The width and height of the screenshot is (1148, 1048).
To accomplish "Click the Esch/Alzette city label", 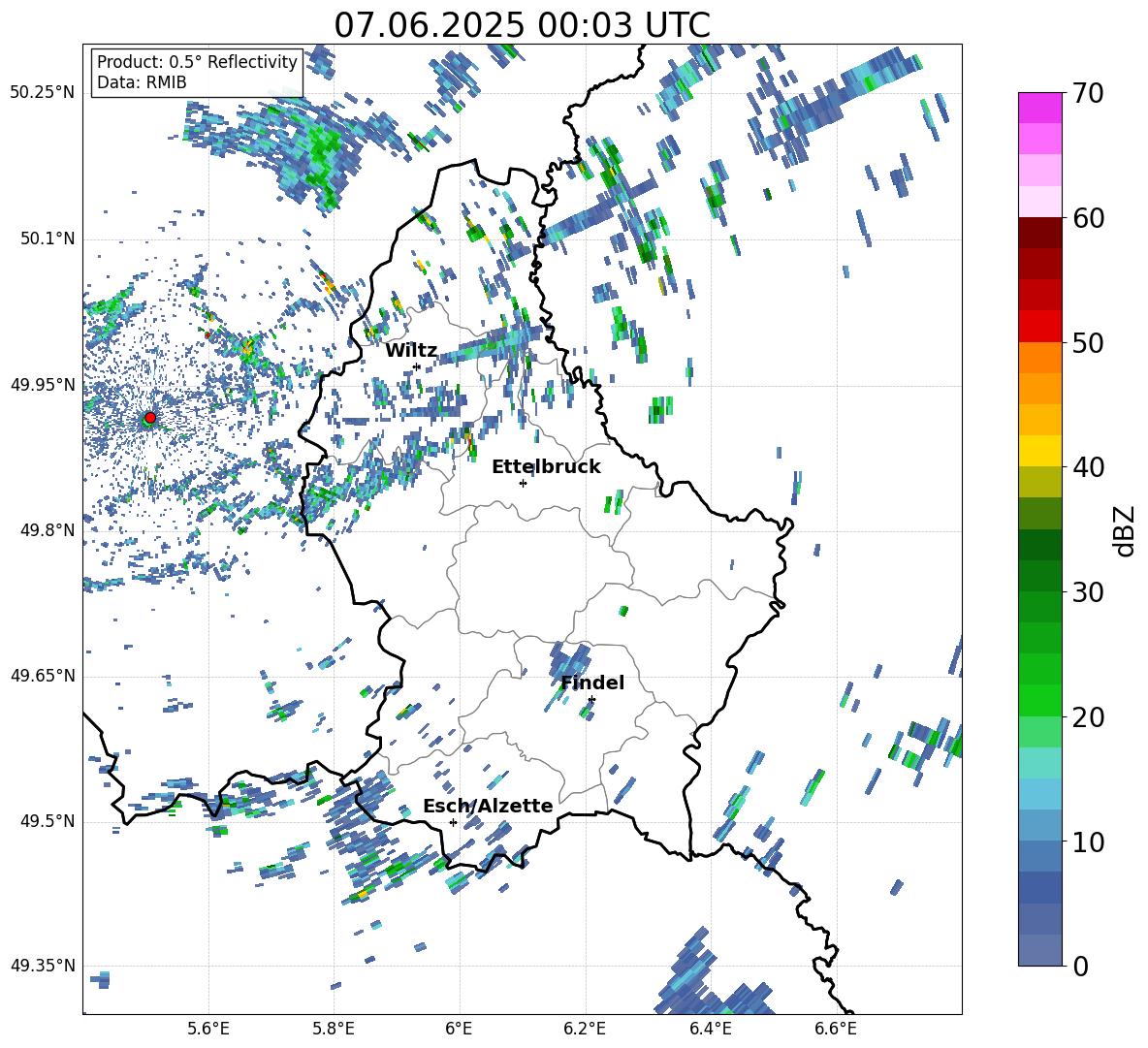I will 488,806.
